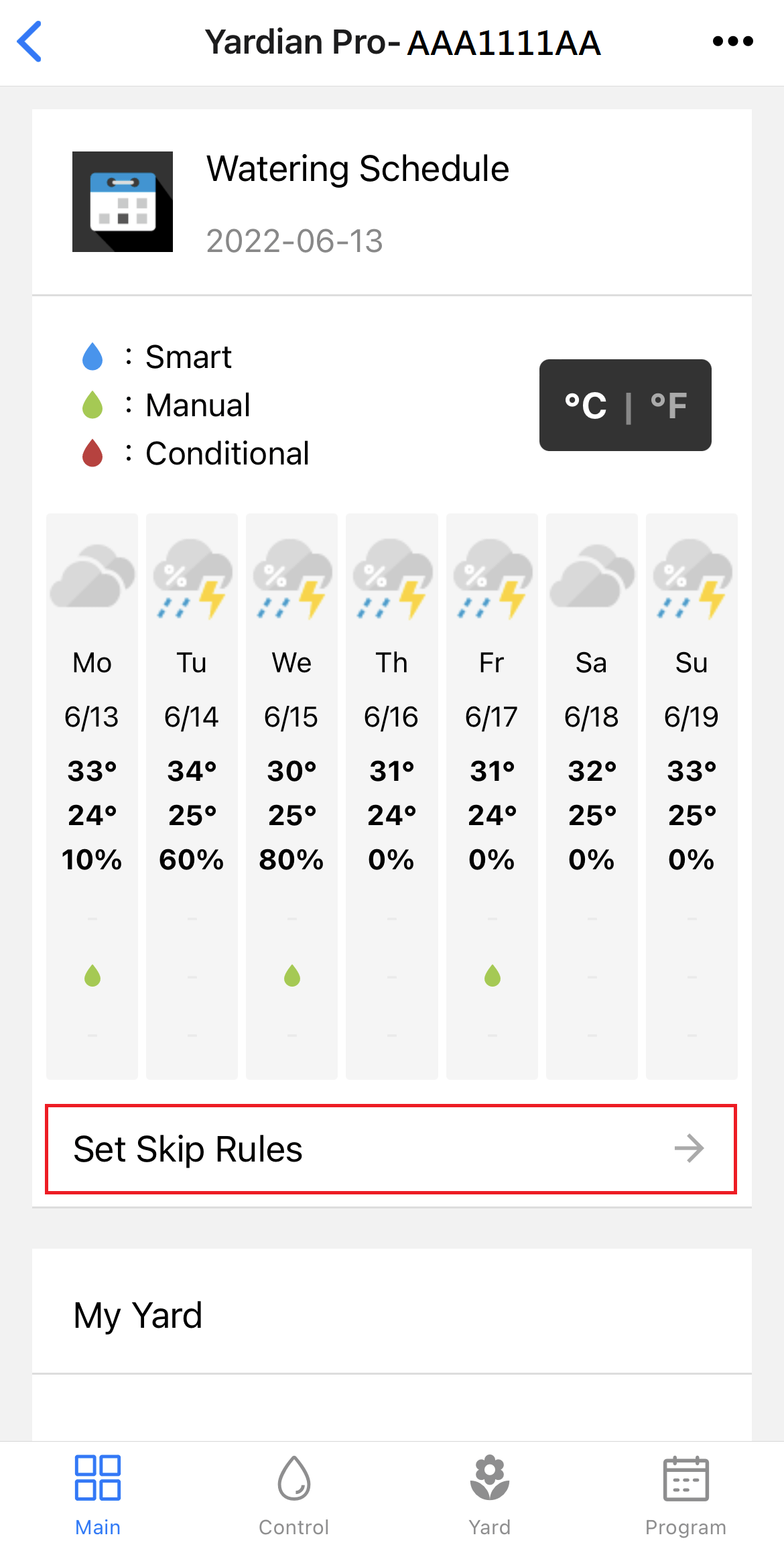Open Set Skip Rules arrow
Viewport: 784px width, 1555px height.
coord(689,1149)
